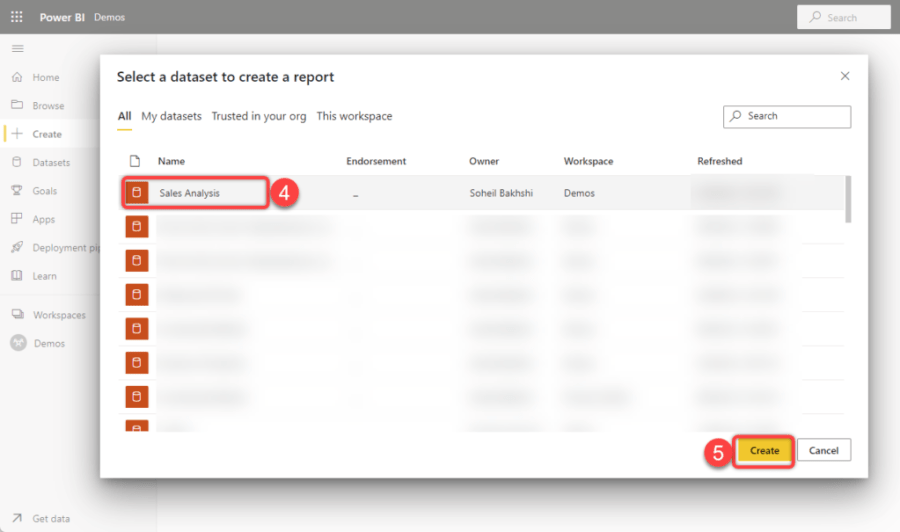Focus the top bar Search box
Image resolution: width=900 pixels, height=532 pixels.
point(844,17)
